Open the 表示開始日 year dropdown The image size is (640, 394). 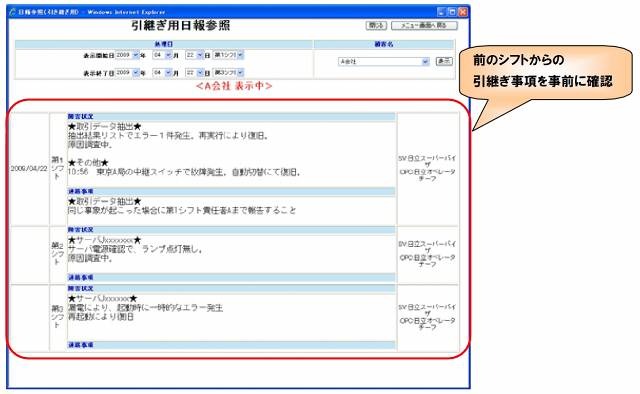click(x=127, y=55)
